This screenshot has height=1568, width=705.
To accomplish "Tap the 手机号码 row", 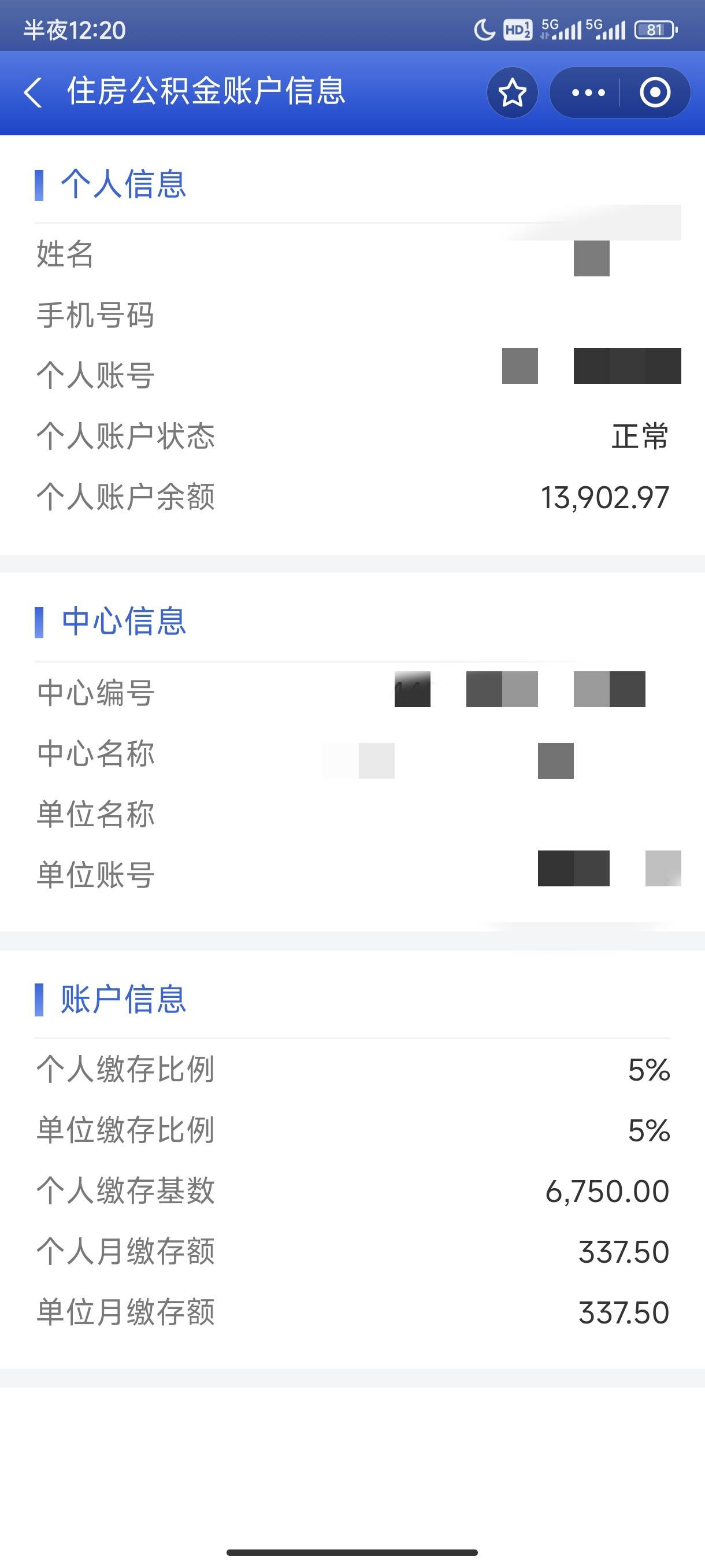I will (x=353, y=315).
